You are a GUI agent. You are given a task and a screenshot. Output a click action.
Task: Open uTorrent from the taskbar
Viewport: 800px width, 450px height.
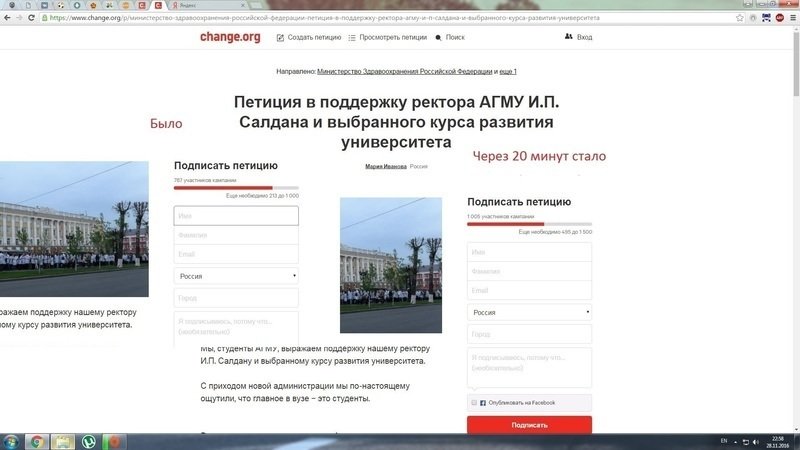(88, 441)
